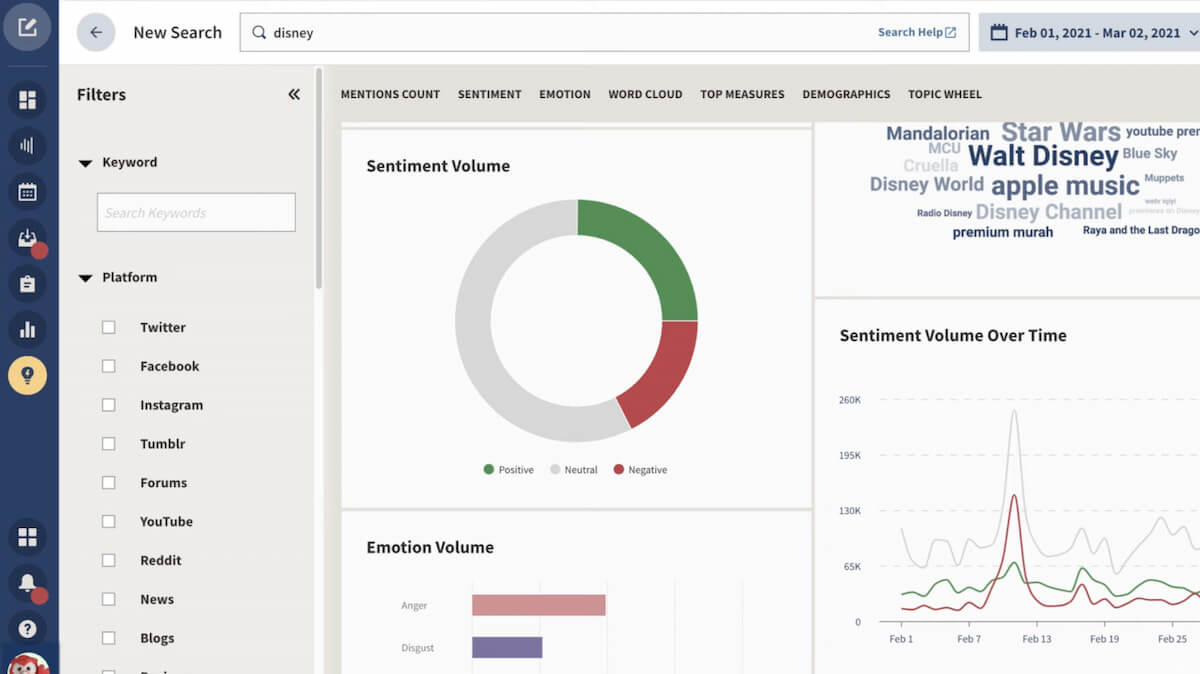The width and height of the screenshot is (1200, 674).
Task: Open the new post composer icon
Action: pyautogui.click(x=27, y=27)
